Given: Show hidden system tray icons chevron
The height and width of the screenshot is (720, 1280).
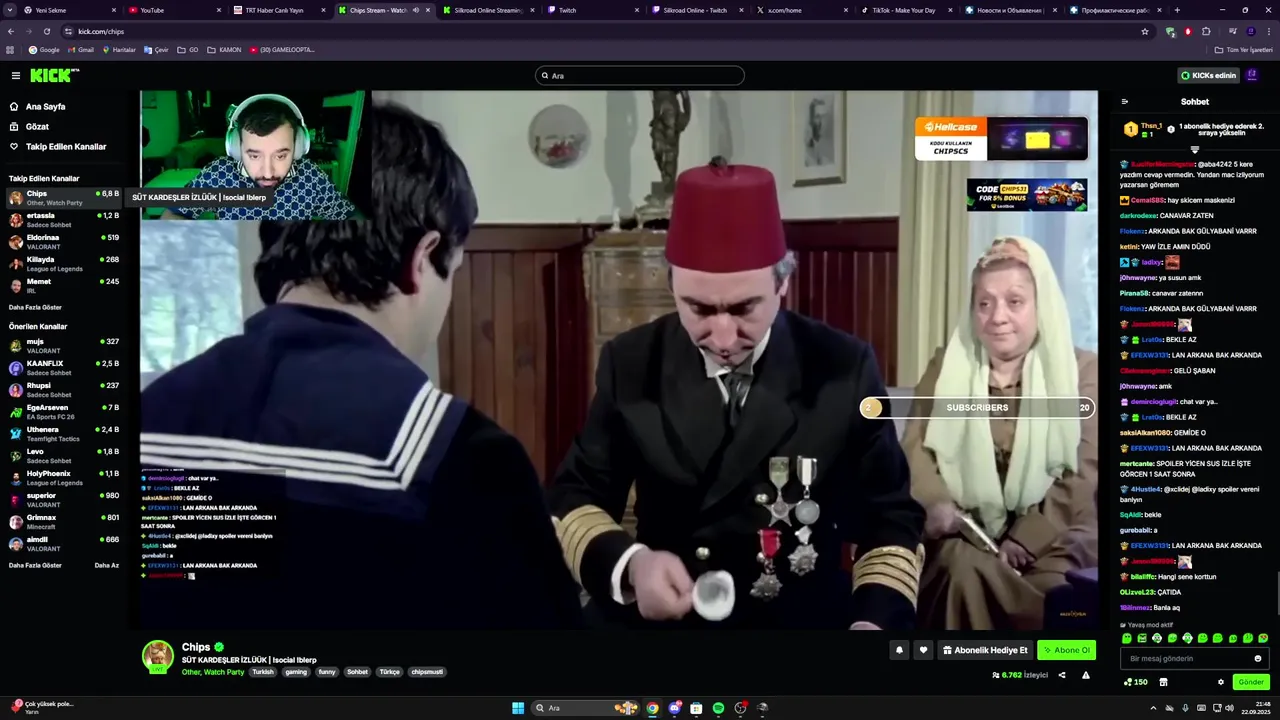Looking at the screenshot, I should tap(1153, 708).
